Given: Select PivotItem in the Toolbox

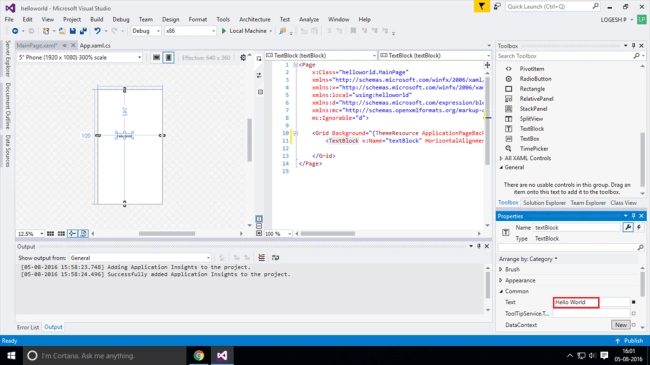Looking at the screenshot, I should click(x=532, y=69).
